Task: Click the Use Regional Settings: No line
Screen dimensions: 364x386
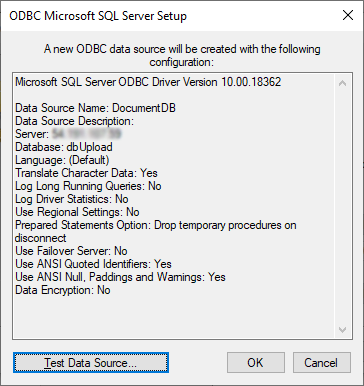Action: tap(77, 212)
